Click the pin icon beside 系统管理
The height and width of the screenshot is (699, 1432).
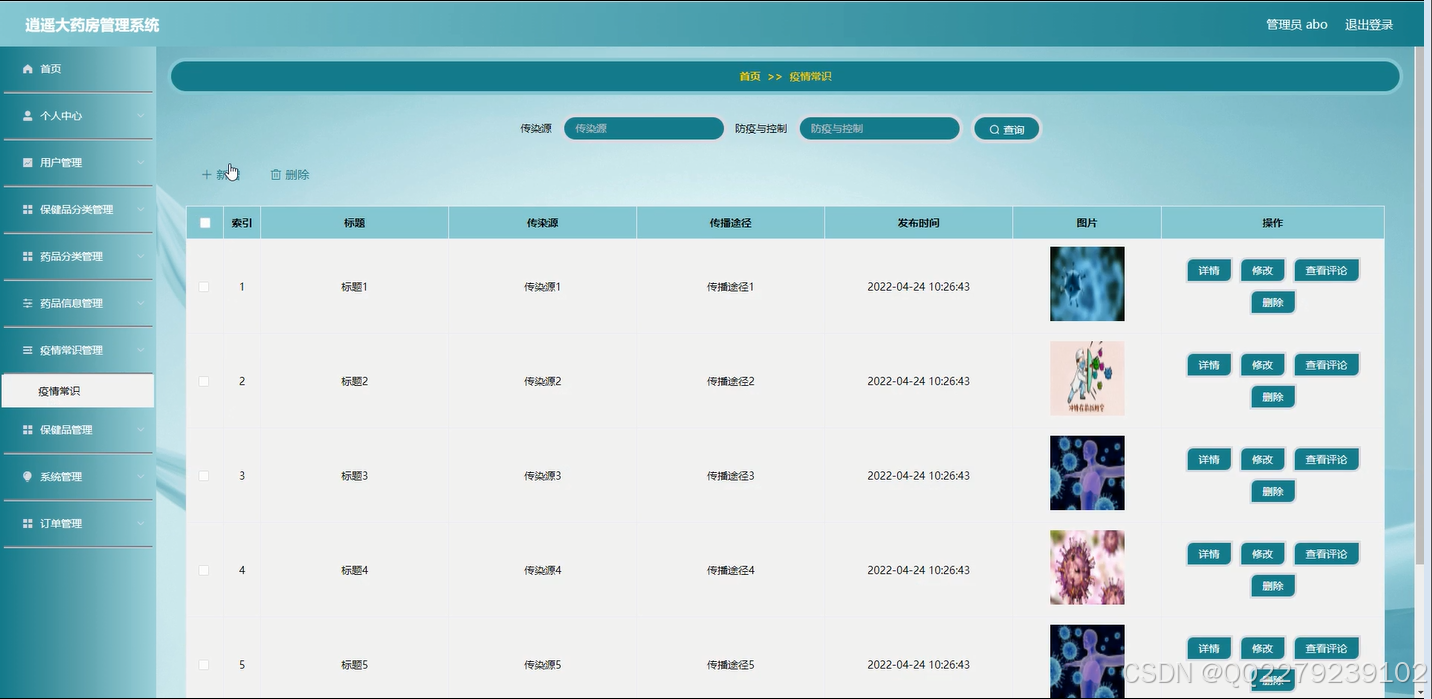(27, 476)
